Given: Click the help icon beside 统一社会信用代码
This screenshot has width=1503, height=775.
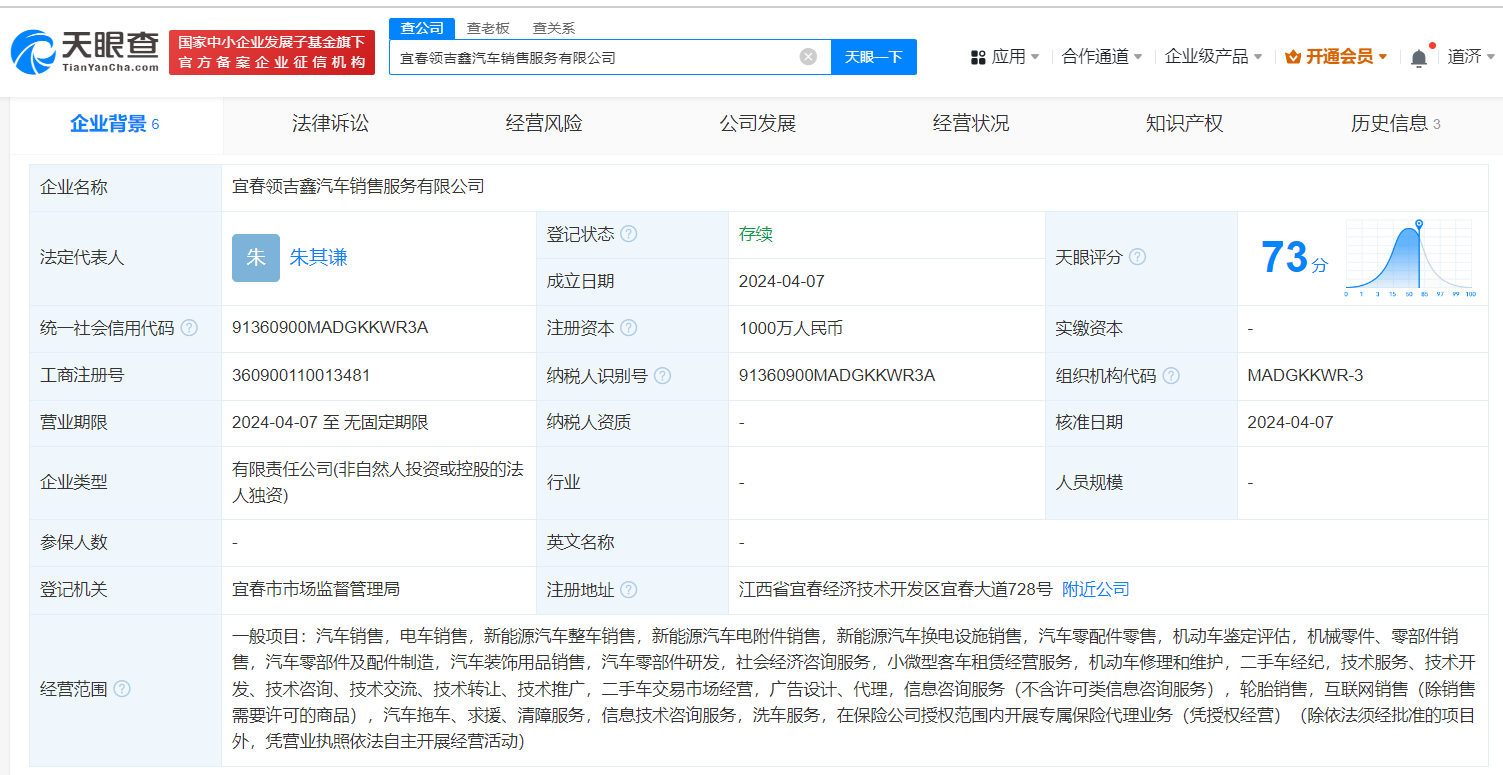Looking at the screenshot, I should (x=189, y=328).
